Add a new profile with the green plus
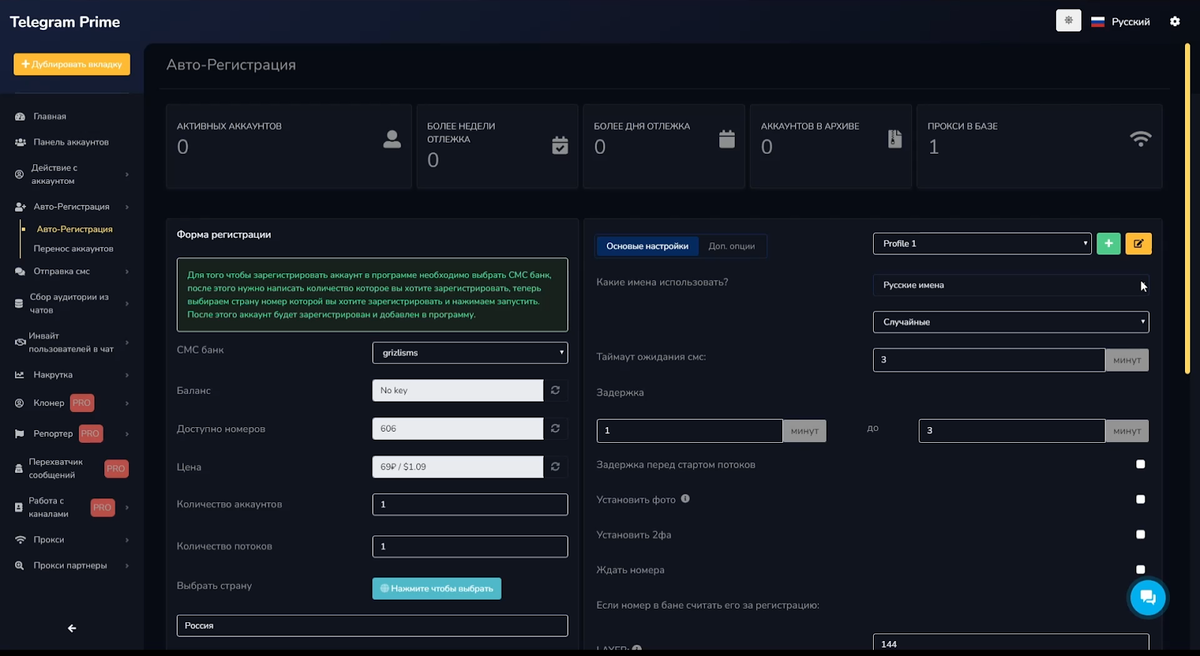Image resolution: width=1200 pixels, height=656 pixels. 1108,243
